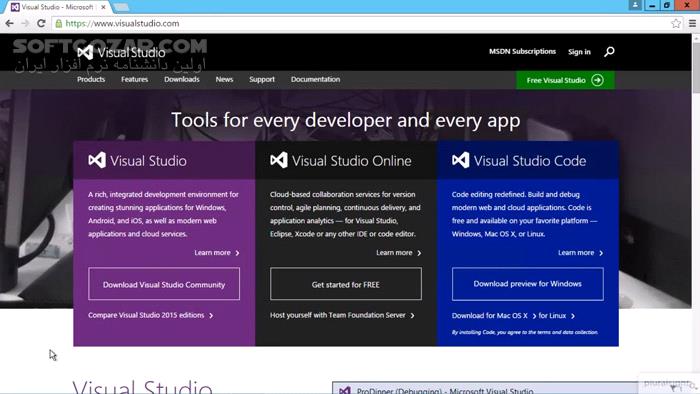Click Learn more under Visual Studio card

click(217, 253)
